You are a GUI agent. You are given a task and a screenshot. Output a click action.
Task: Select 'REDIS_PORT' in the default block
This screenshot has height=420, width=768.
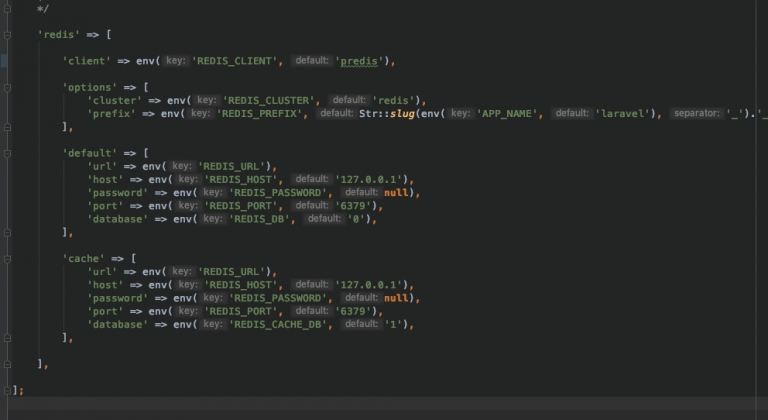(241, 206)
